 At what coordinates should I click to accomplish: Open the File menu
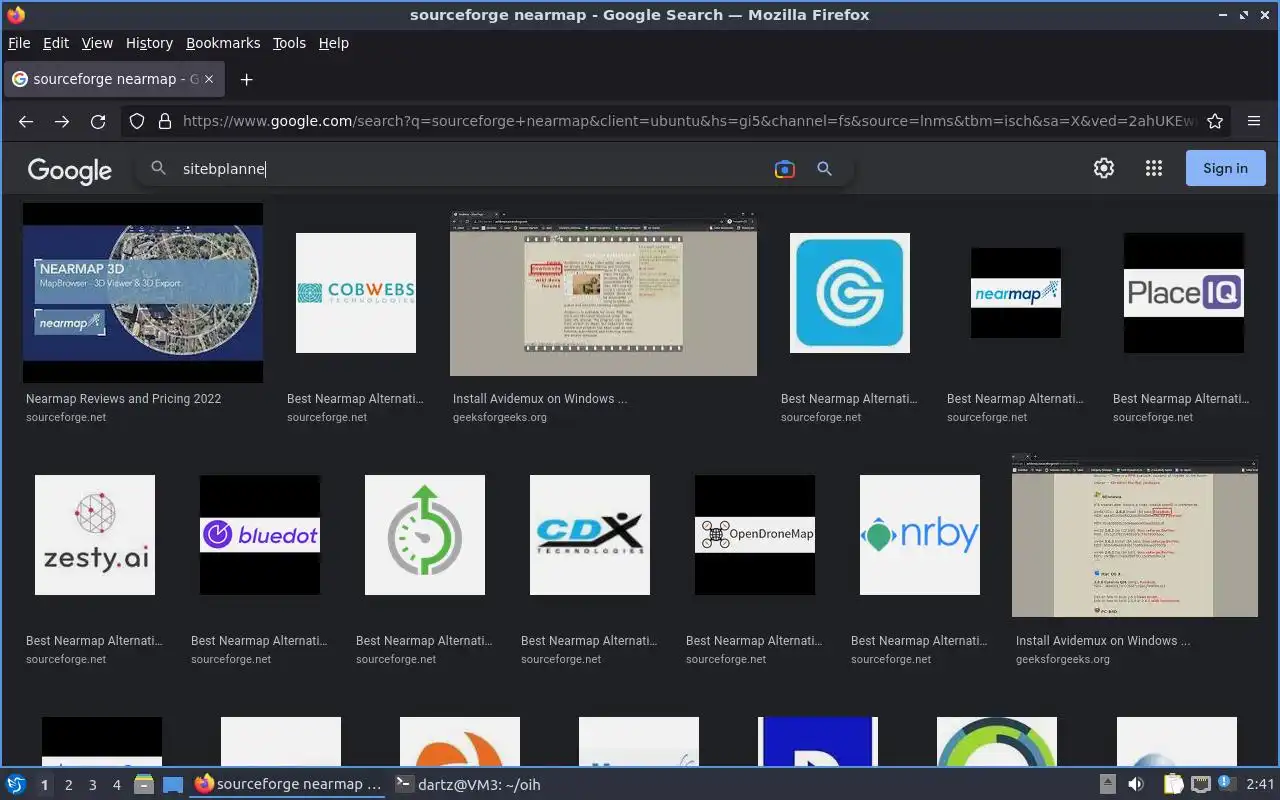click(x=19, y=43)
